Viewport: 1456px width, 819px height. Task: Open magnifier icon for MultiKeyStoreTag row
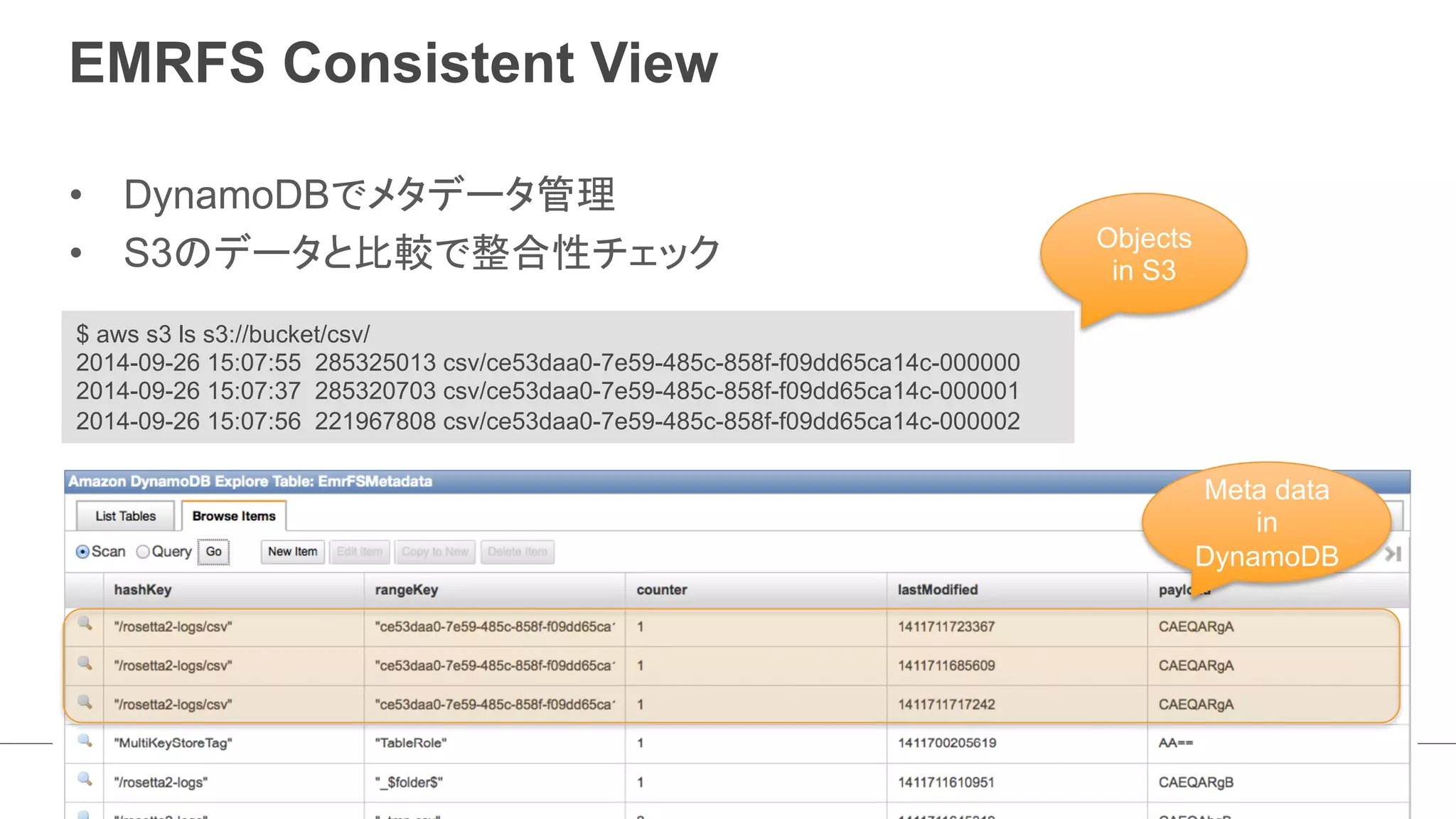(x=85, y=741)
